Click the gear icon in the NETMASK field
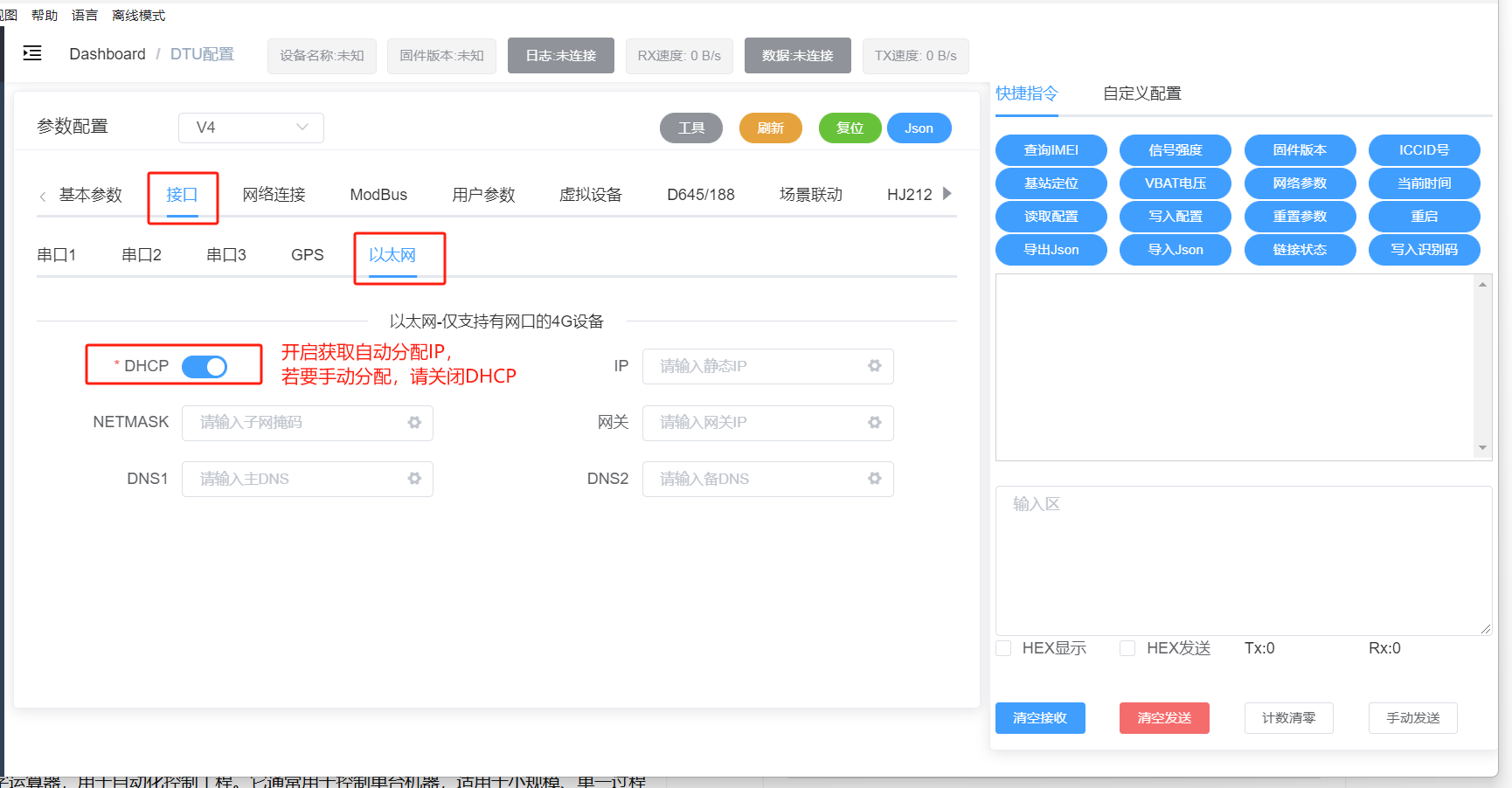Viewport: 1512px width, 788px height. pyautogui.click(x=413, y=422)
